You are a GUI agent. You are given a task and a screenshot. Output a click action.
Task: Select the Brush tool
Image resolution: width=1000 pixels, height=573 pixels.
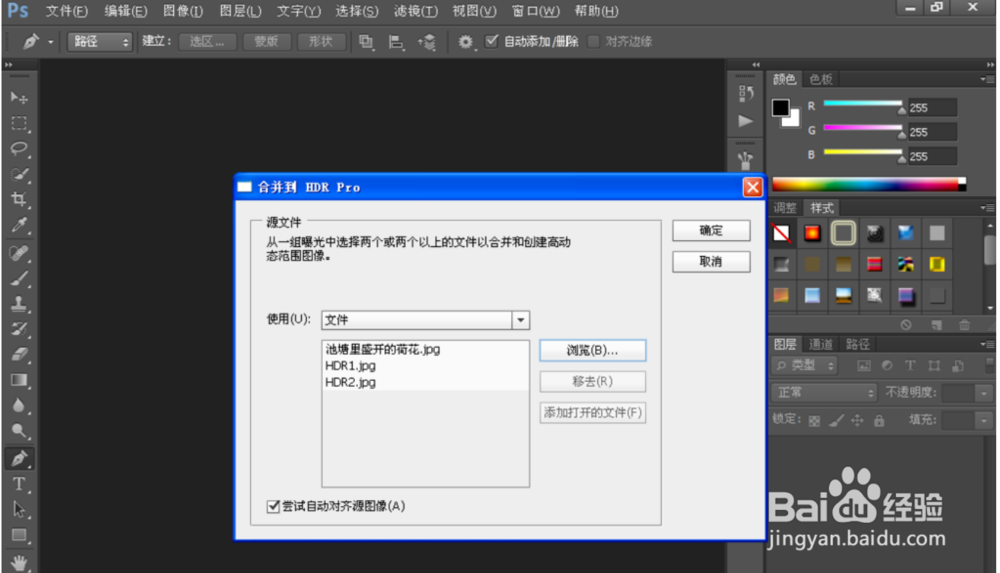tap(19, 279)
